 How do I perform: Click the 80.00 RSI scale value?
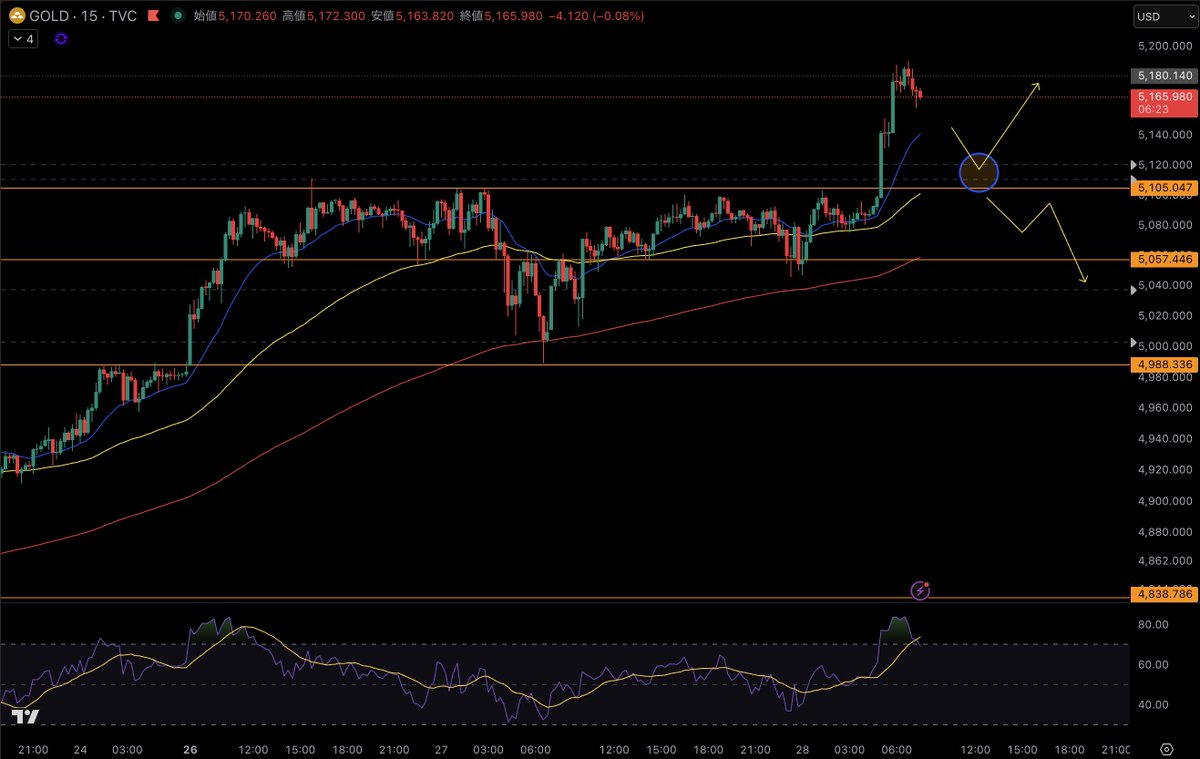tap(1153, 625)
